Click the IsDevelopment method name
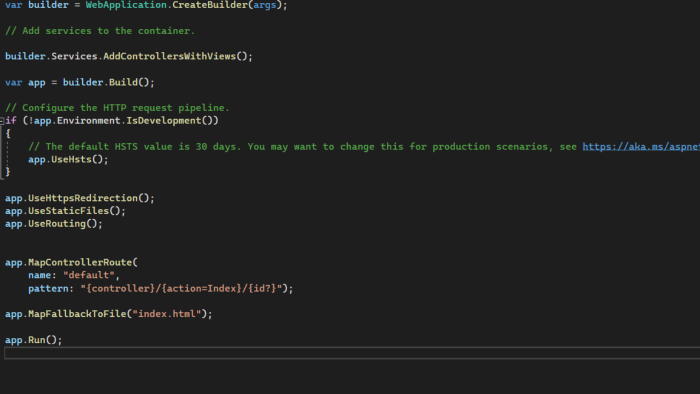 pos(164,121)
